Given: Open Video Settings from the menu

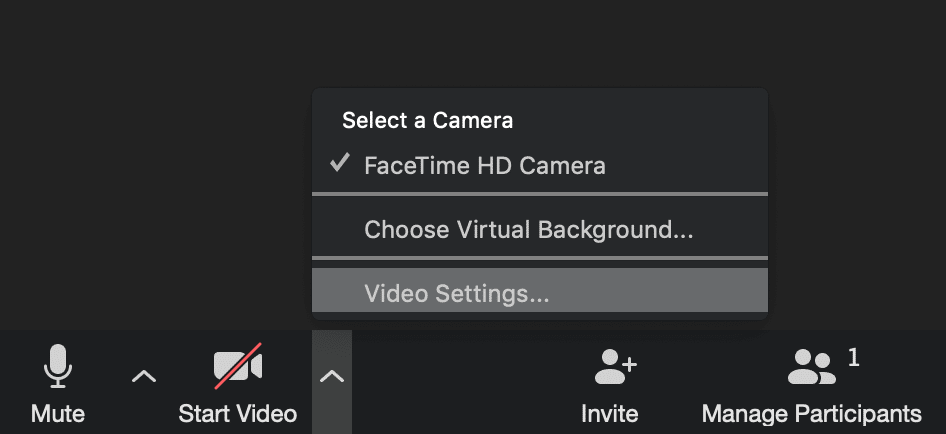Looking at the screenshot, I should coord(456,294).
